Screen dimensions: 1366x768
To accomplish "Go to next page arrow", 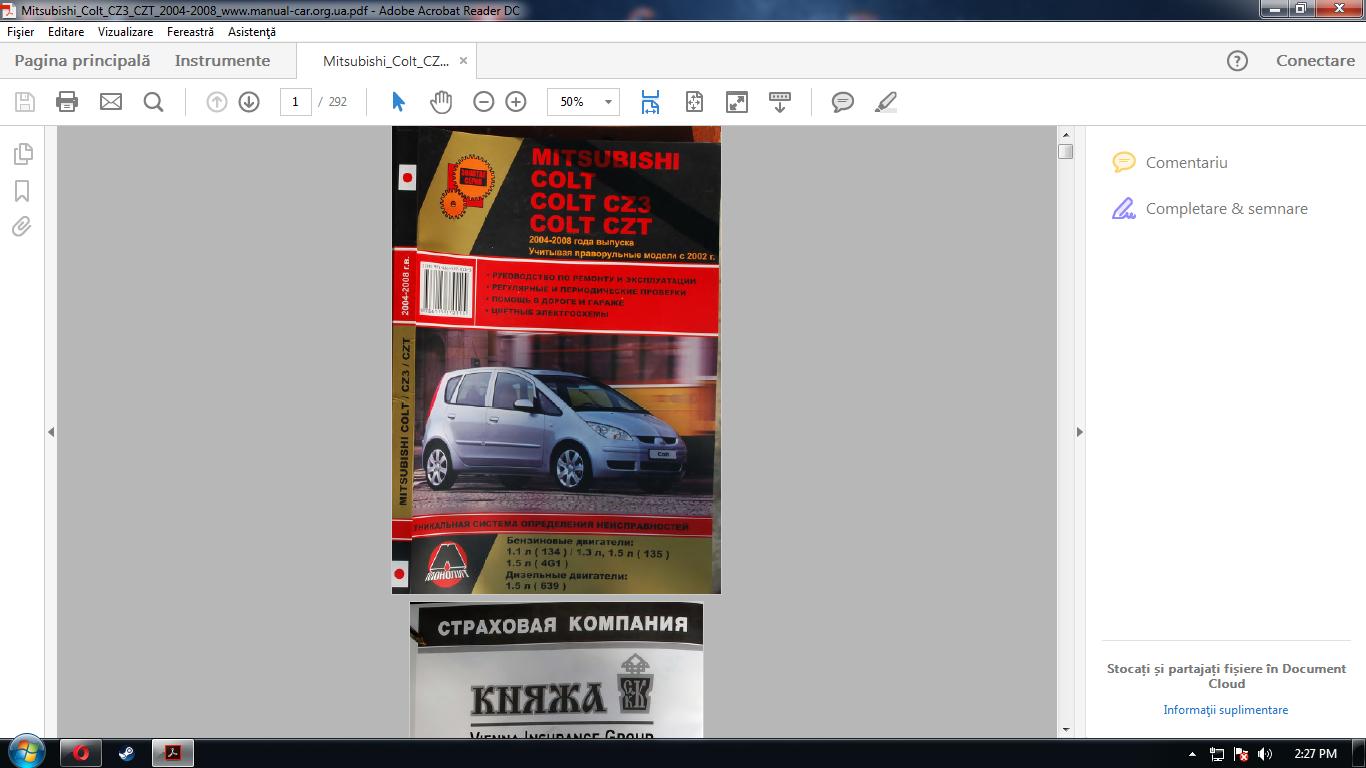I will click(x=249, y=102).
